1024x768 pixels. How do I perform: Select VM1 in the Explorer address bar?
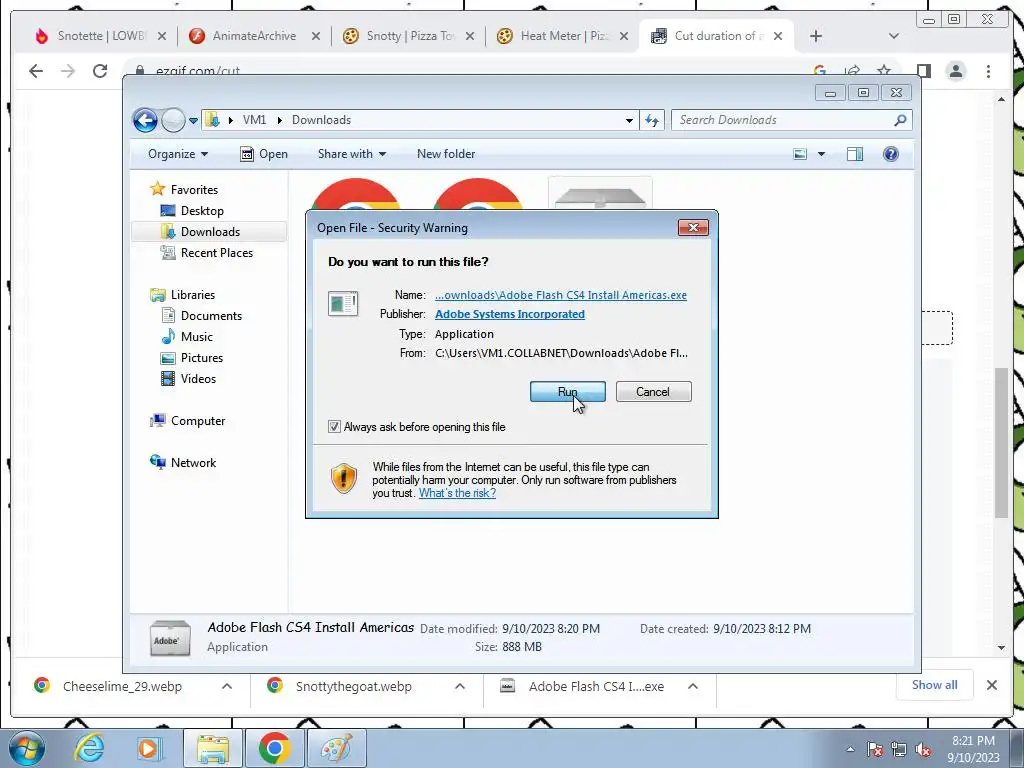(254, 120)
